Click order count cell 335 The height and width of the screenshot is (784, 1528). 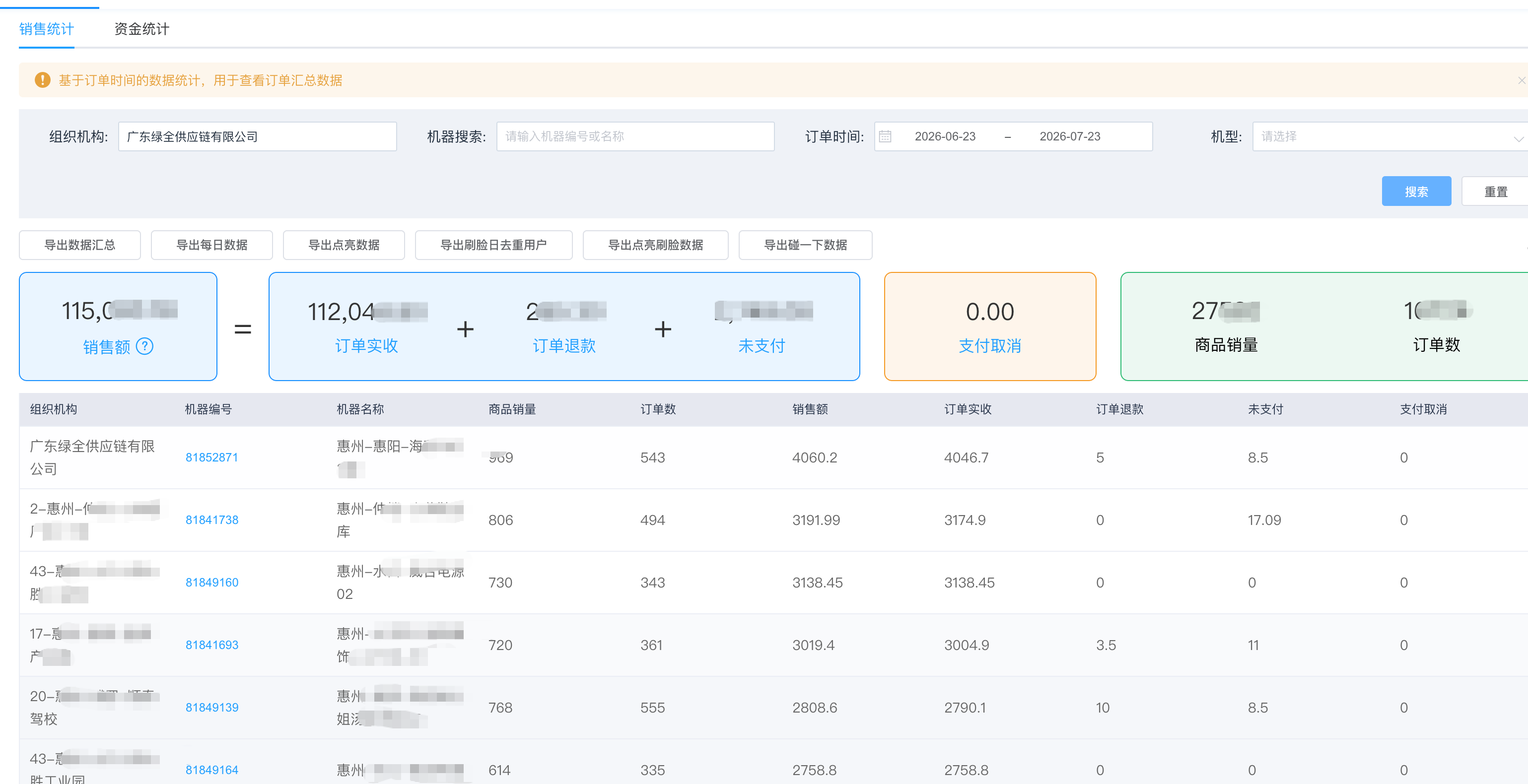(652, 770)
